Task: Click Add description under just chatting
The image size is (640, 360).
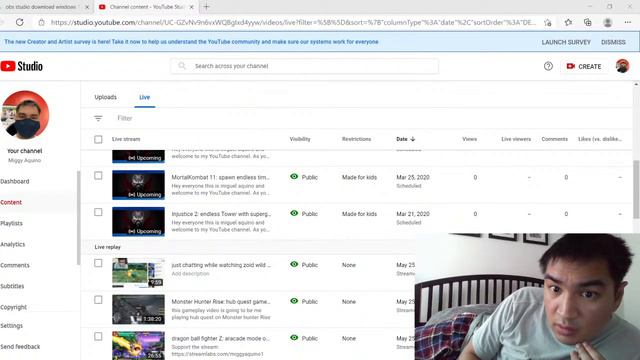Action: pos(190,273)
